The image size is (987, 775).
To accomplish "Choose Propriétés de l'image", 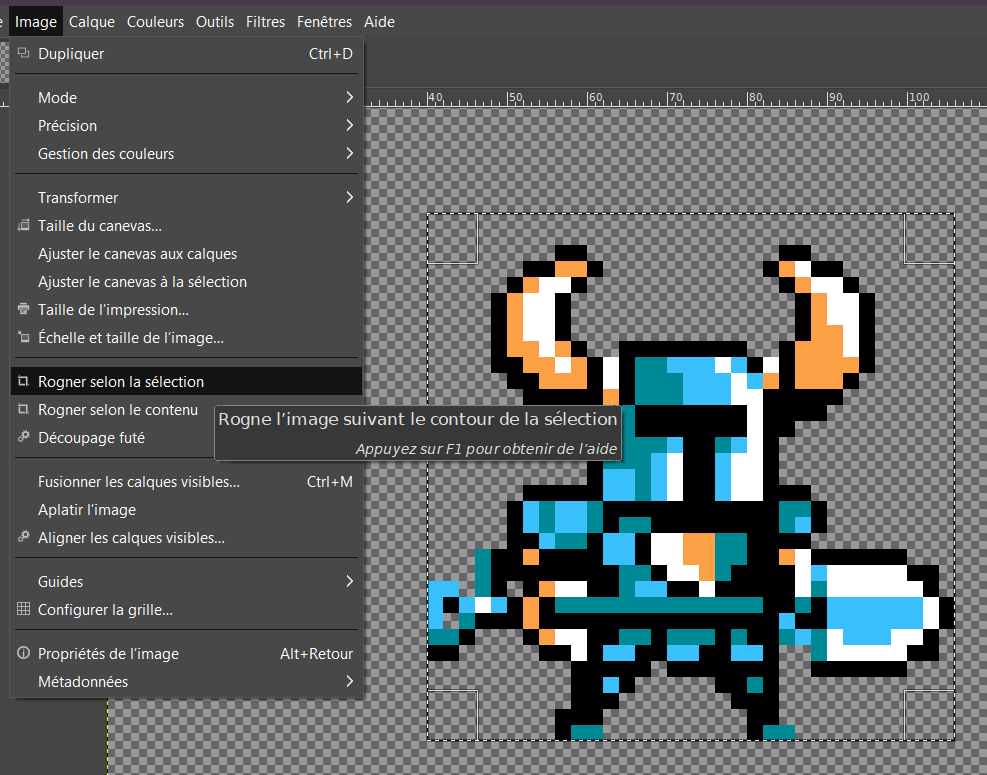I will 186,653.
